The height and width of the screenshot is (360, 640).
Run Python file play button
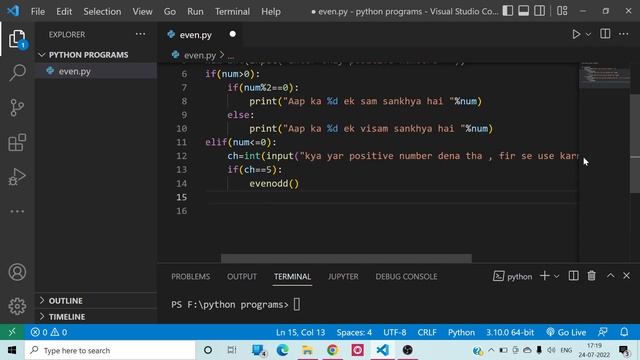(x=576, y=34)
